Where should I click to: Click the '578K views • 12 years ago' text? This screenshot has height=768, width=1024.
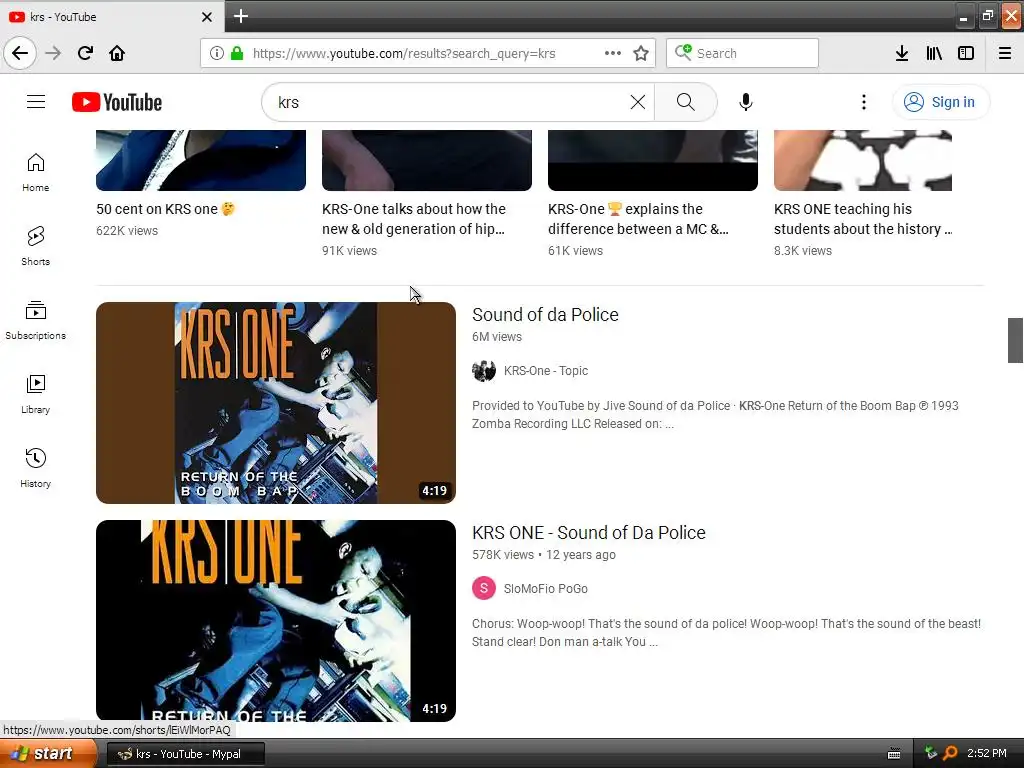(x=544, y=554)
